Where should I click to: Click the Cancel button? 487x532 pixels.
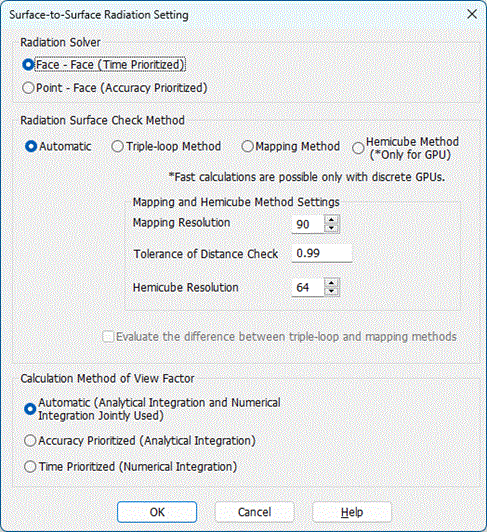(x=255, y=512)
